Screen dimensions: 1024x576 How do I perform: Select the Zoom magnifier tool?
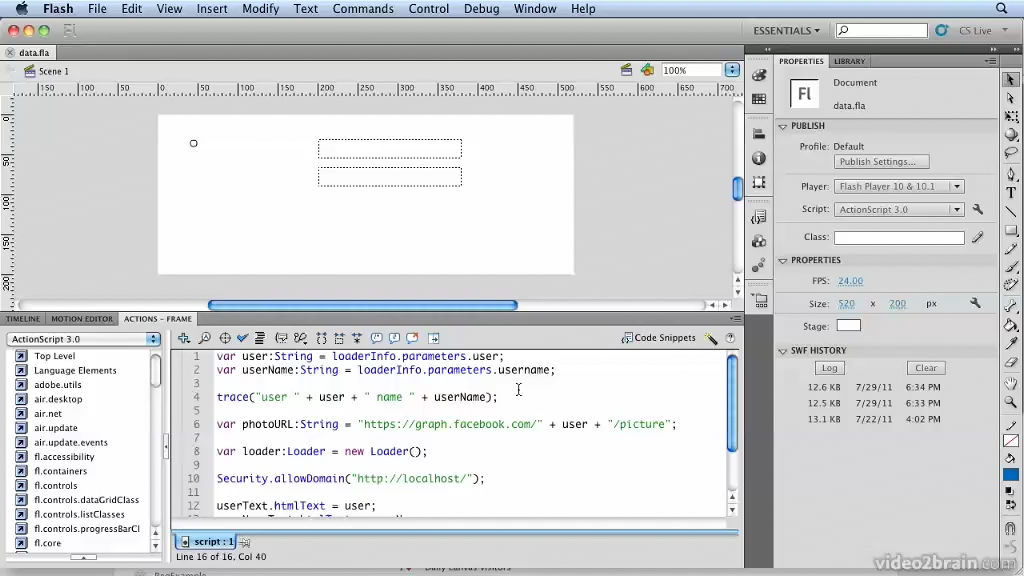(x=1011, y=402)
